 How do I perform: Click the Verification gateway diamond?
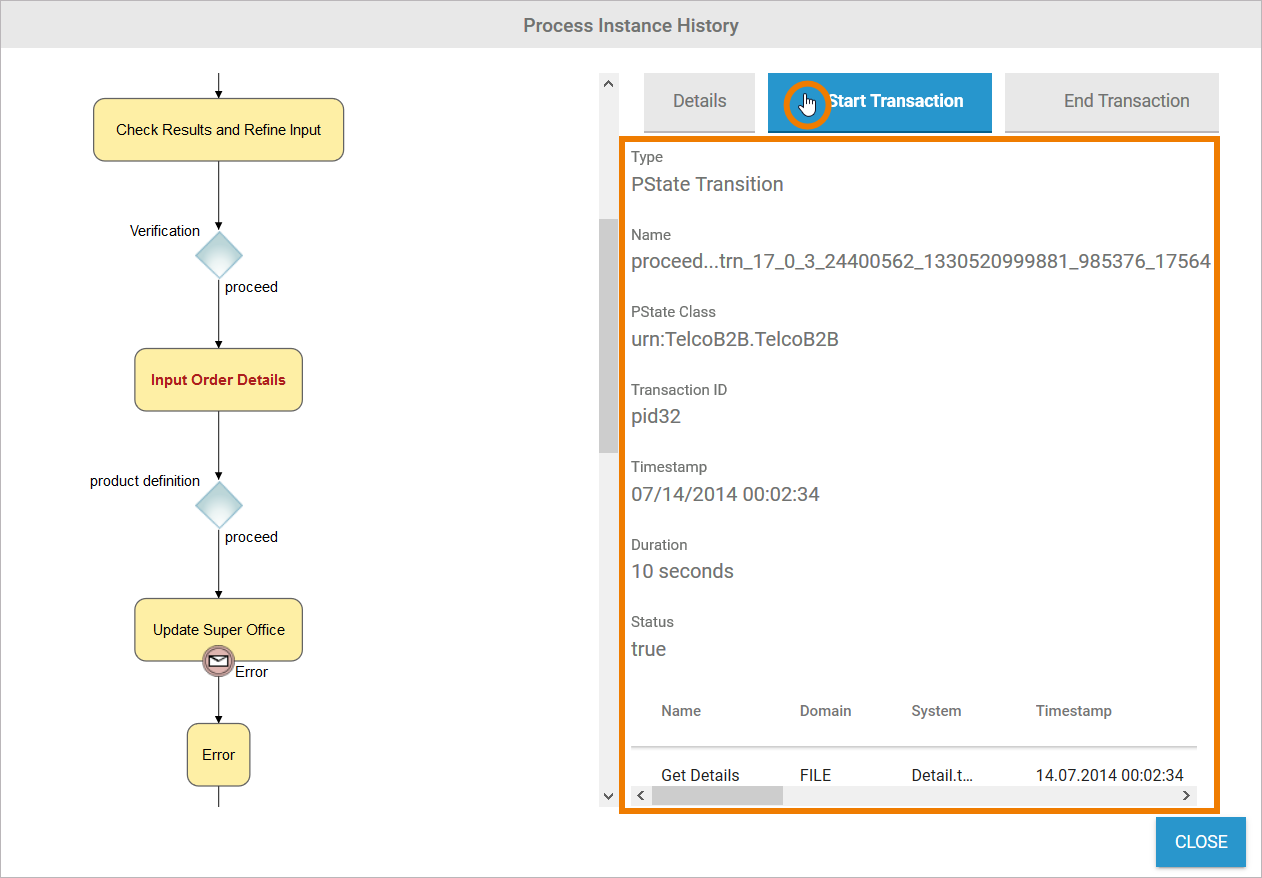(219, 255)
